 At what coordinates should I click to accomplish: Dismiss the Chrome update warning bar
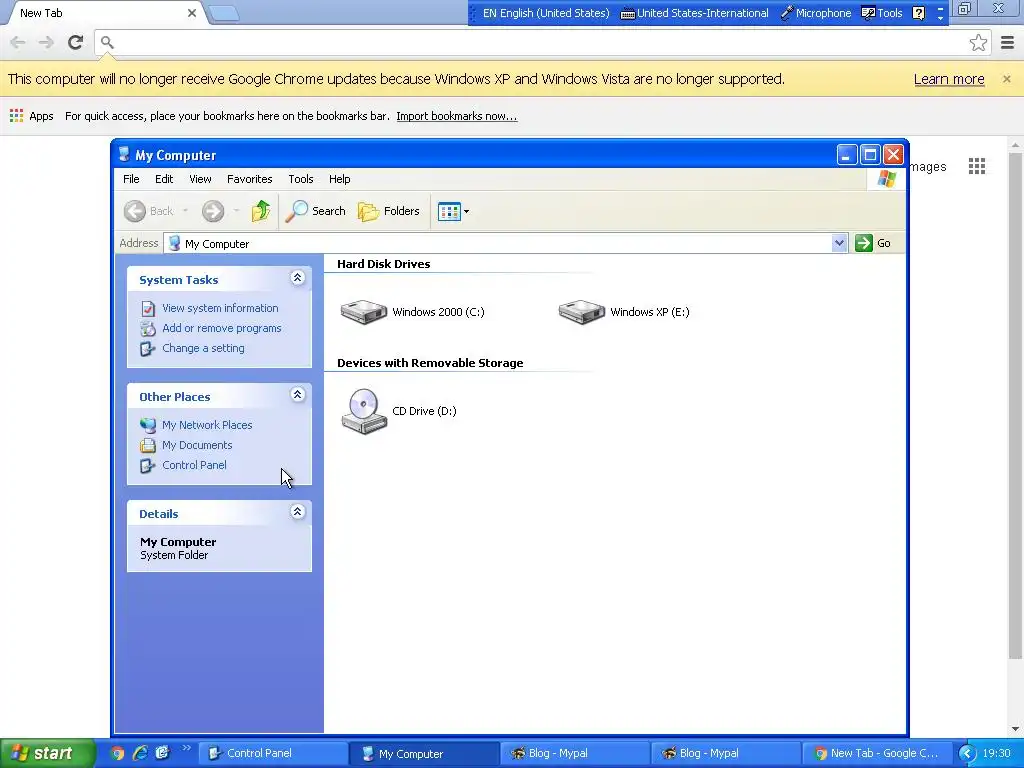(1006, 79)
